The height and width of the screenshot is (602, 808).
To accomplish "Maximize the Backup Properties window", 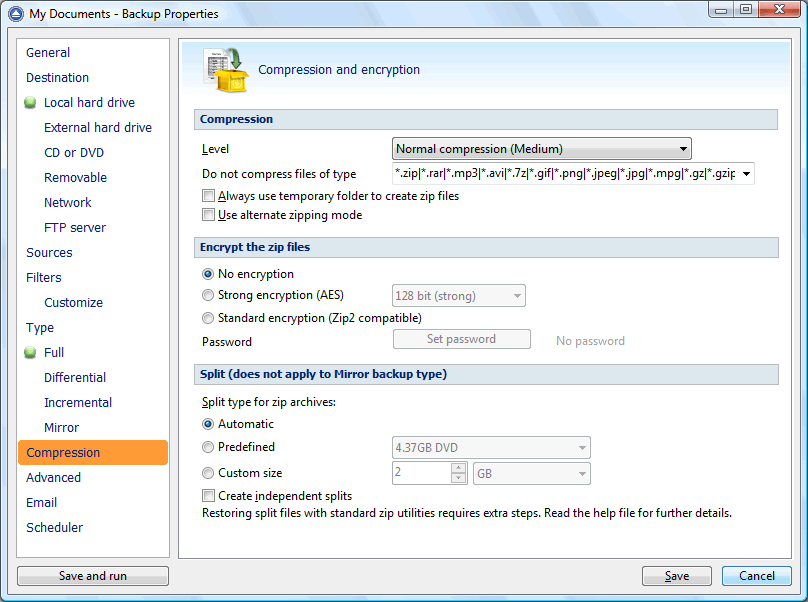I will (746, 9).
